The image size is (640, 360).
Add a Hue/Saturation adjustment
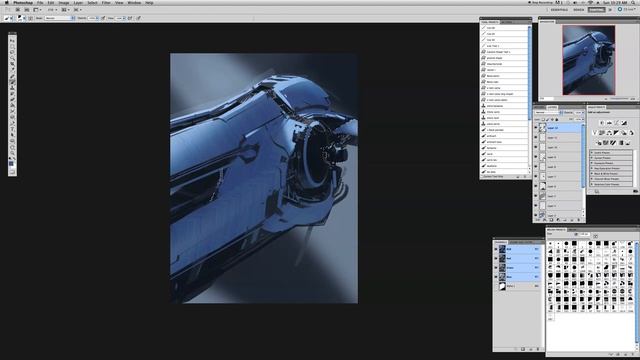(x=602, y=133)
